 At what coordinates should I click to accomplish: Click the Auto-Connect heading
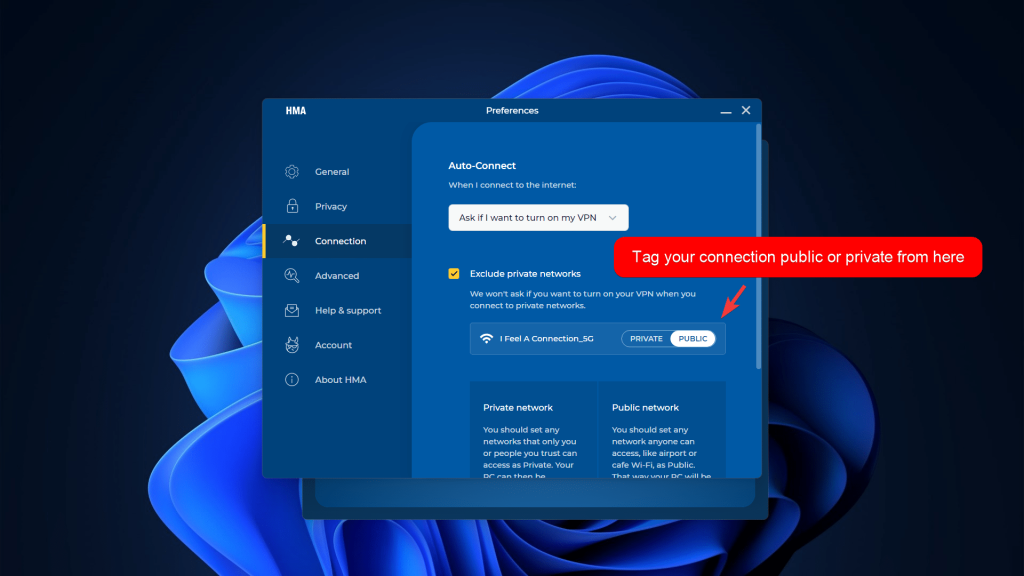(482, 166)
